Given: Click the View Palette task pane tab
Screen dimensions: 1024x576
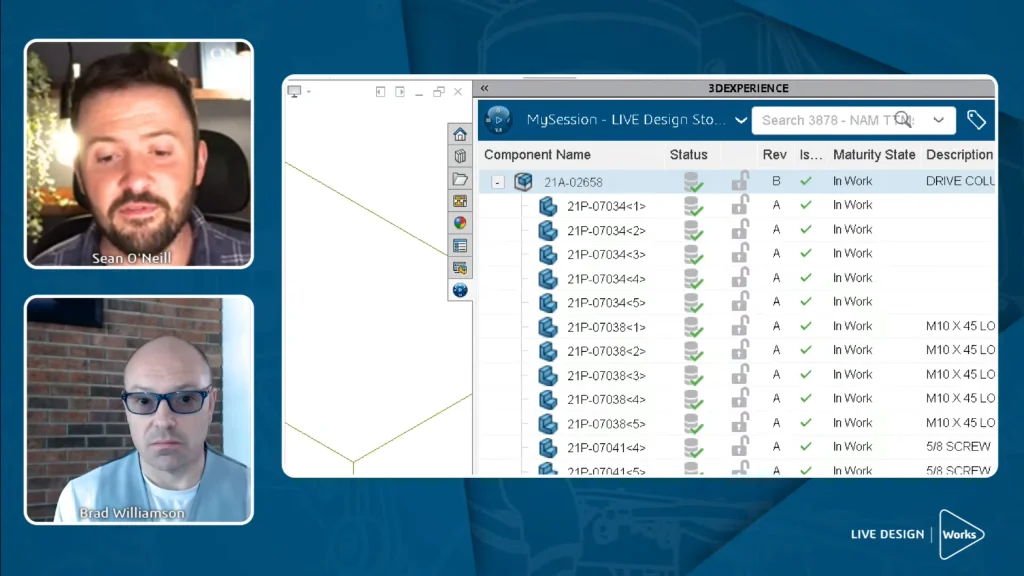Looking at the screenshot, I should (460, 201).
